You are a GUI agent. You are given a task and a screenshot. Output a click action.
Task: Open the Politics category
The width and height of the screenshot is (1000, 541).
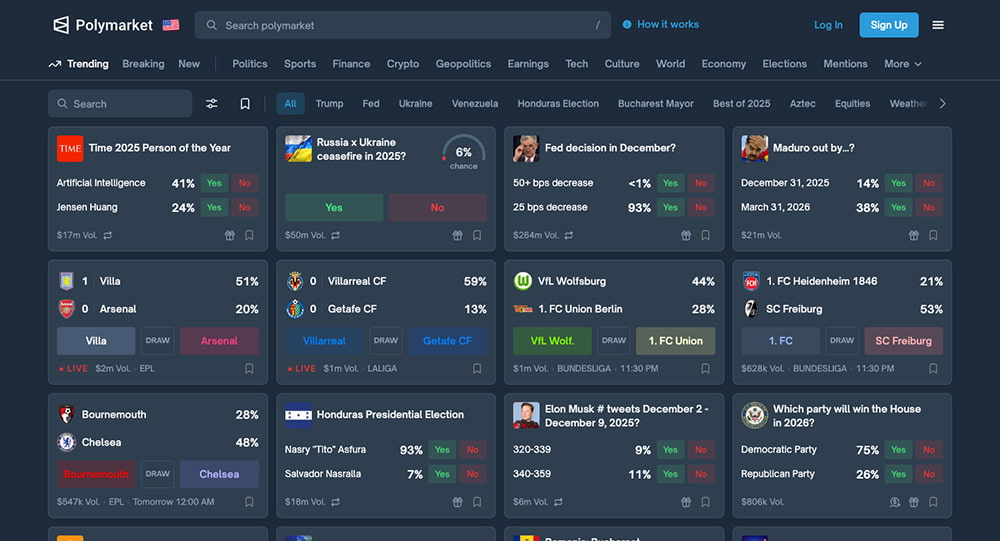[x=249, y=64]
